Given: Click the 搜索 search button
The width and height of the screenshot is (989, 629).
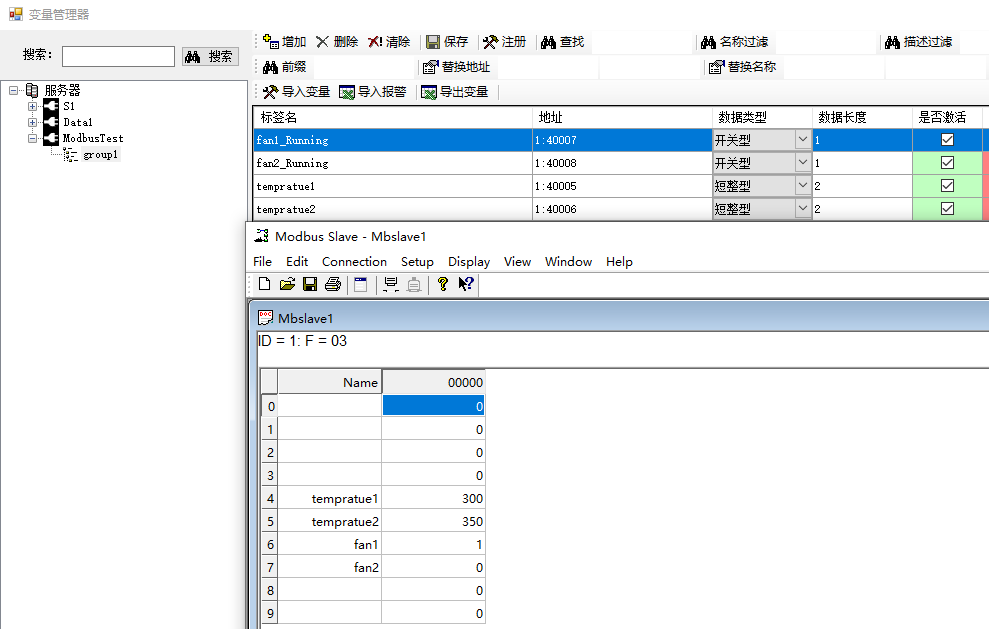Looking at the screenshot, I should click(x=210, y=56).
